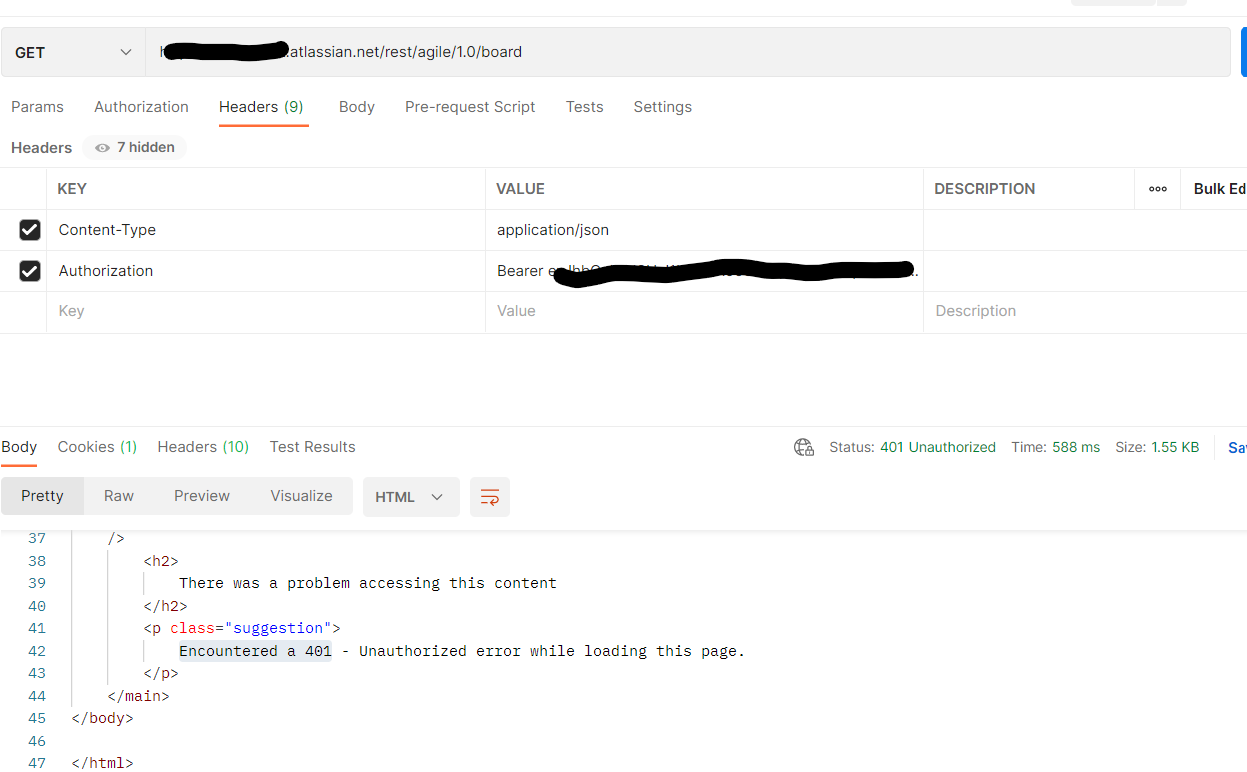
Task: Uncheck the Content-Type header checkbox
Action: tap(30, 230)
